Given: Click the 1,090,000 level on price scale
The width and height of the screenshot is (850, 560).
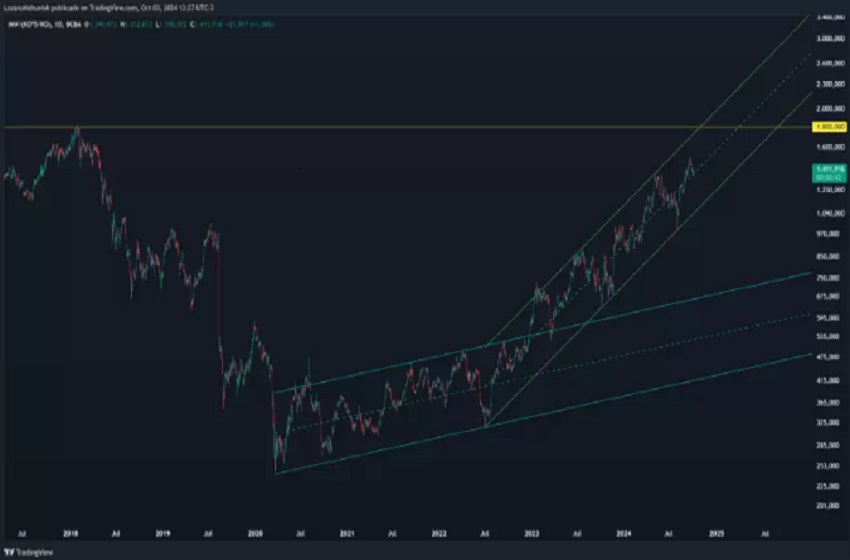Looking at the screenshot, I should coord(825,213).
